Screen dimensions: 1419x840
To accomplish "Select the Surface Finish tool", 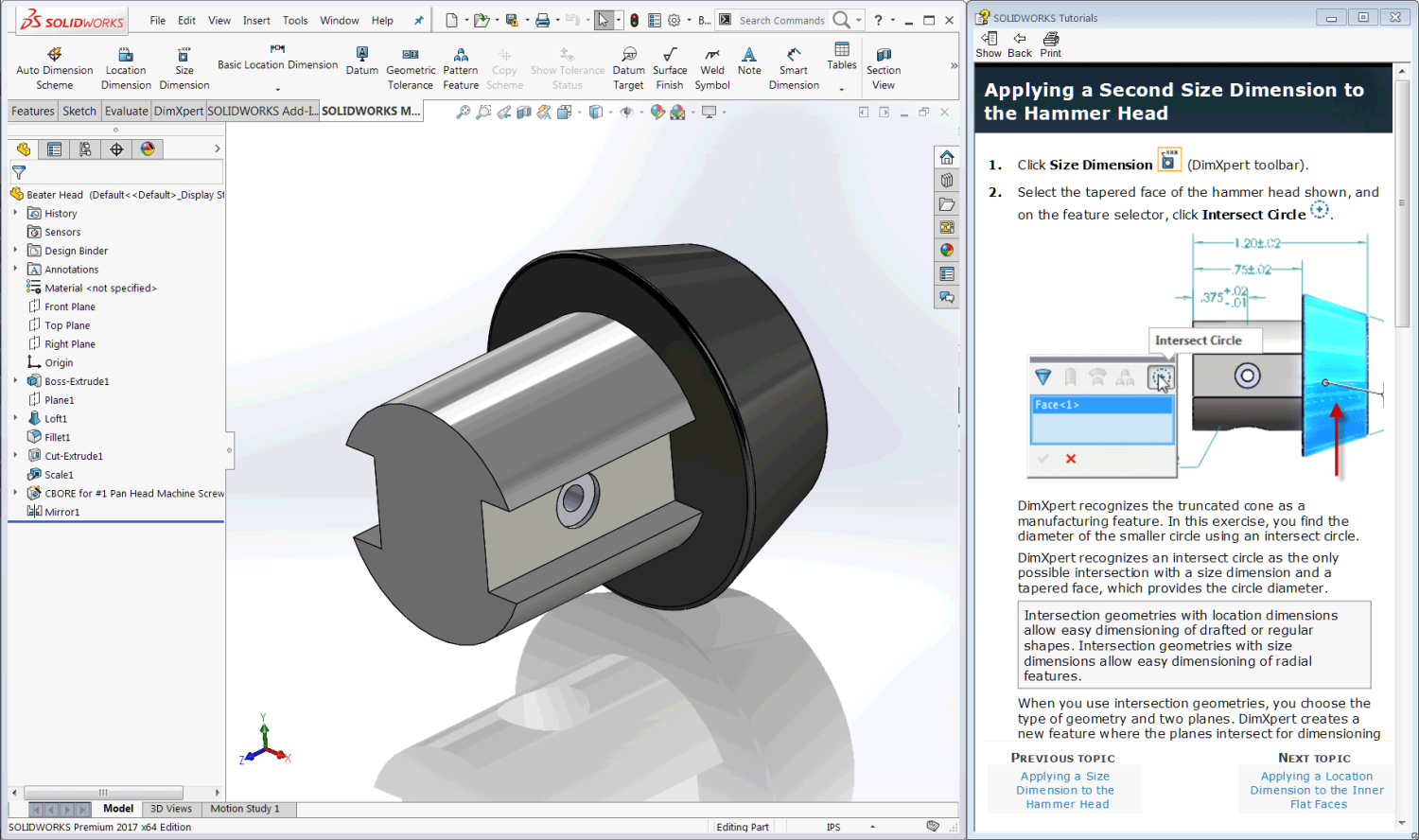I will pos(670,69).
